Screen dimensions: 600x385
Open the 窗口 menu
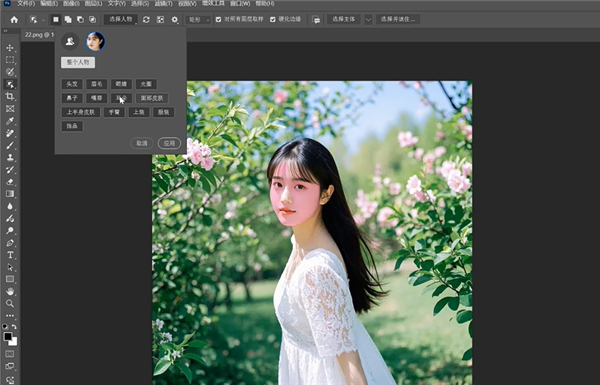point(240,3)
